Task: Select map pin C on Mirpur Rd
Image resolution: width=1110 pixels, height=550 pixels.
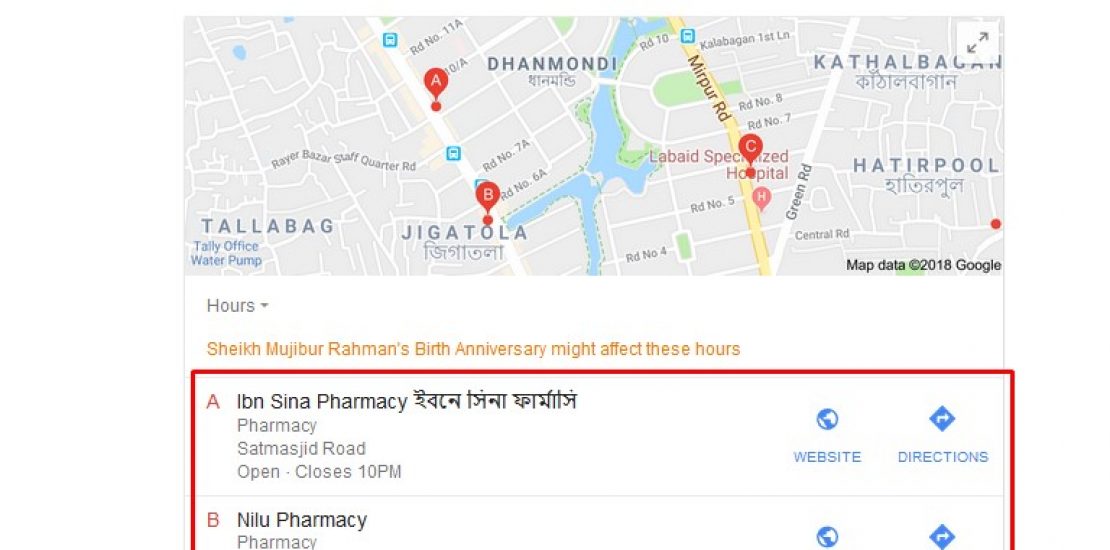Action: click(750, 149)
